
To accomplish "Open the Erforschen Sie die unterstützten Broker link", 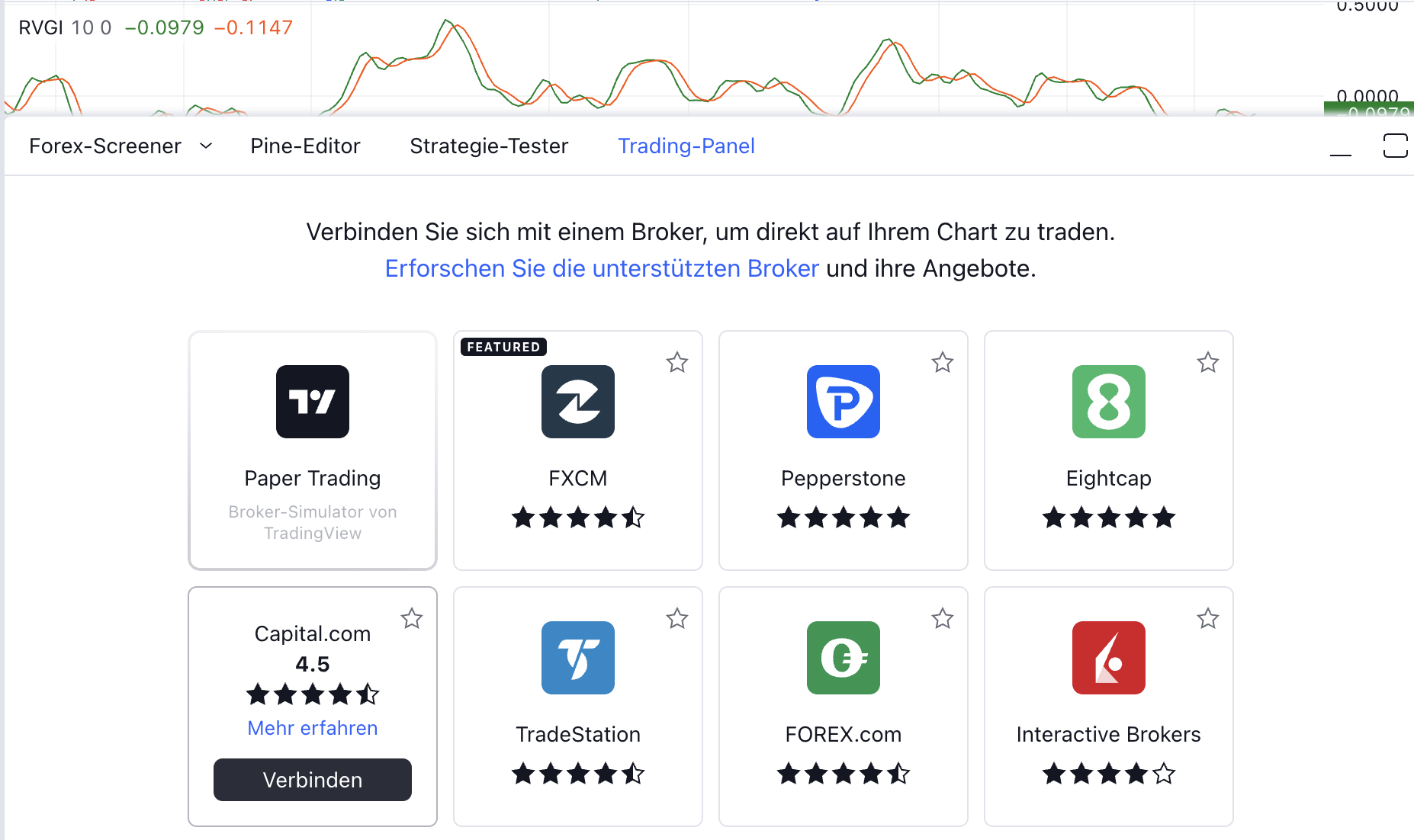I will (x=602, y=268).
